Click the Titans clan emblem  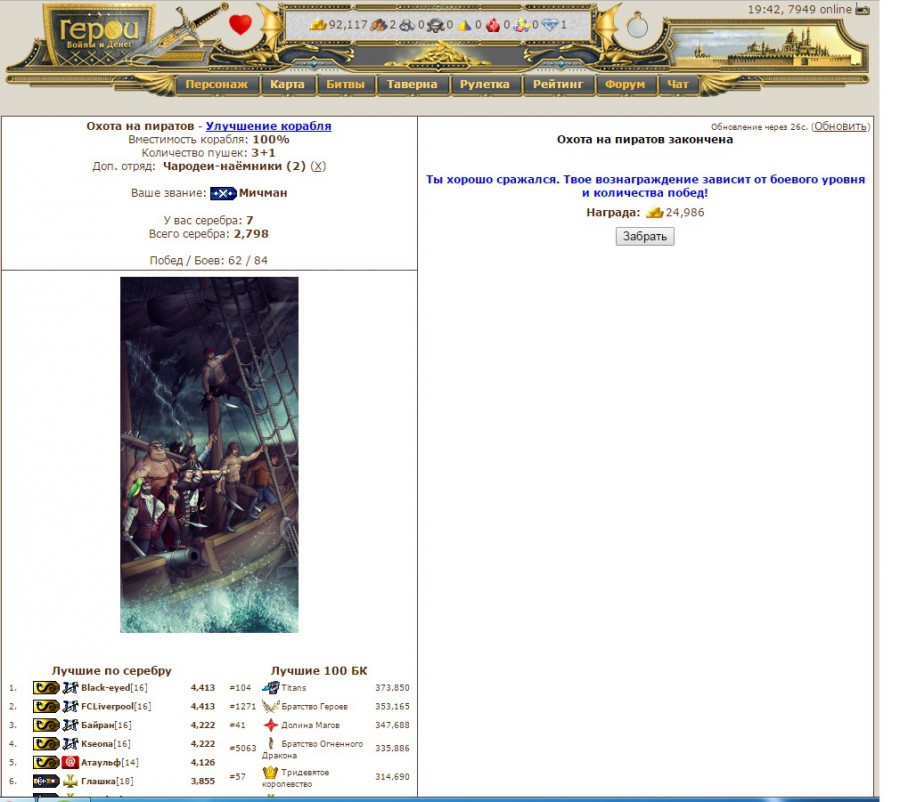(x=270, y=687)
